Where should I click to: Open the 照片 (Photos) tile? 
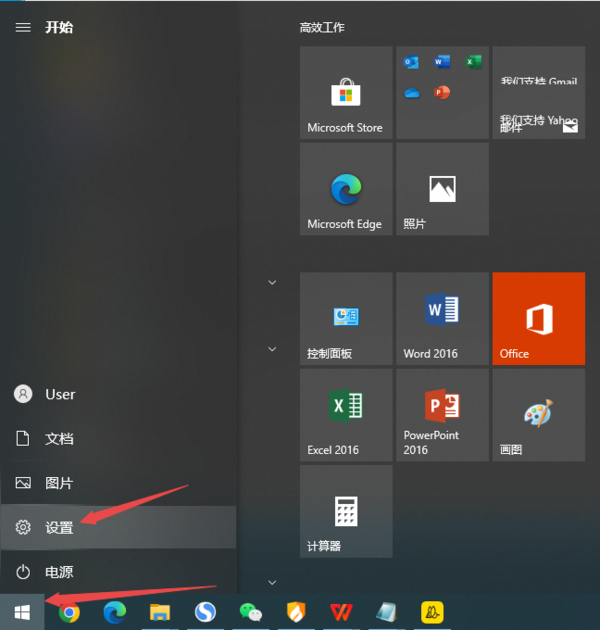[x=442, y=189]
